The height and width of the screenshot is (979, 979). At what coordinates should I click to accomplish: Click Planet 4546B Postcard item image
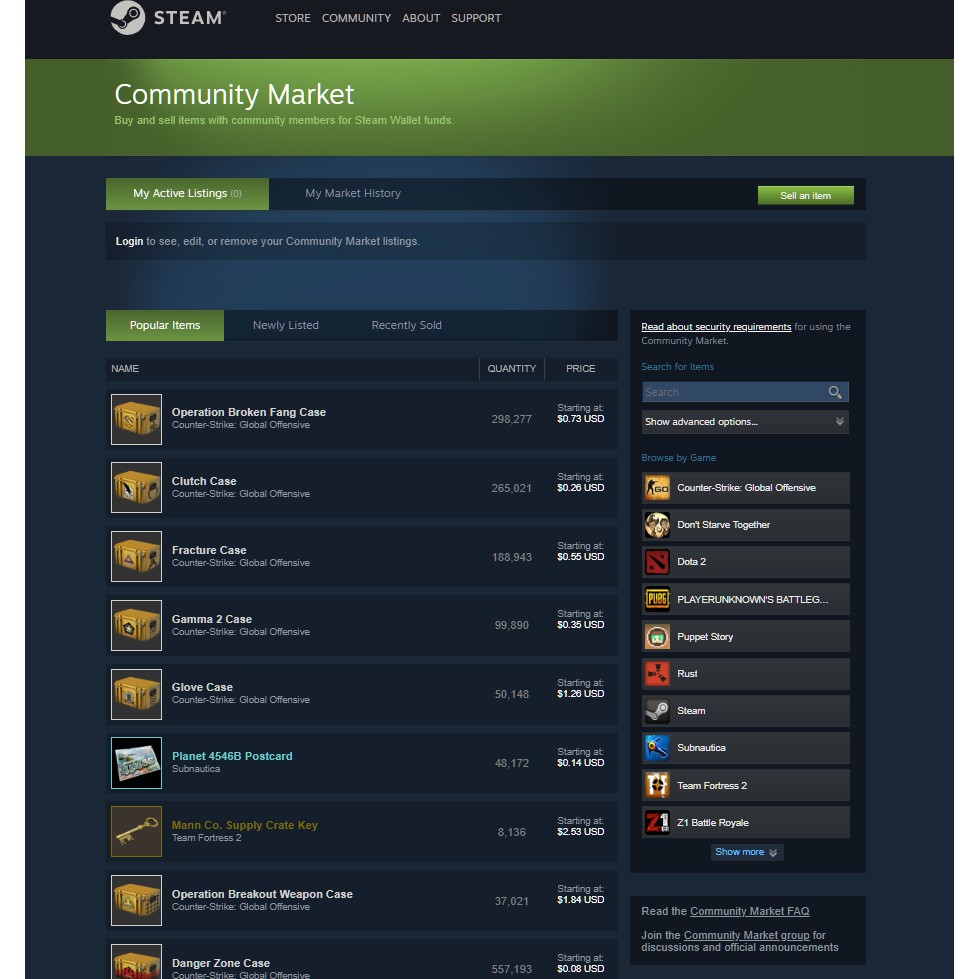coord(136,763)
